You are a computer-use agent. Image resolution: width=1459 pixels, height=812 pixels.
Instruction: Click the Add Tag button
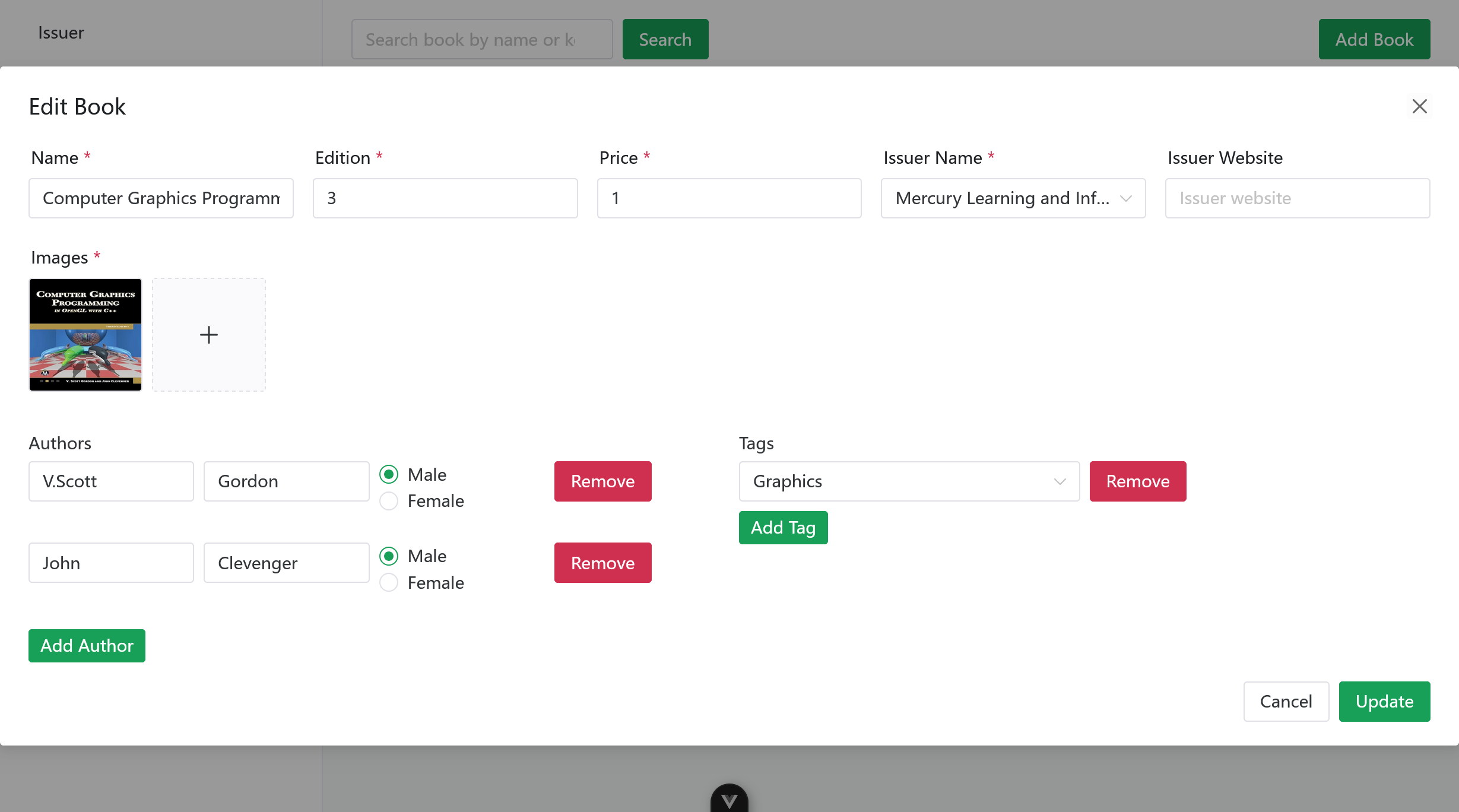[783, 528]
